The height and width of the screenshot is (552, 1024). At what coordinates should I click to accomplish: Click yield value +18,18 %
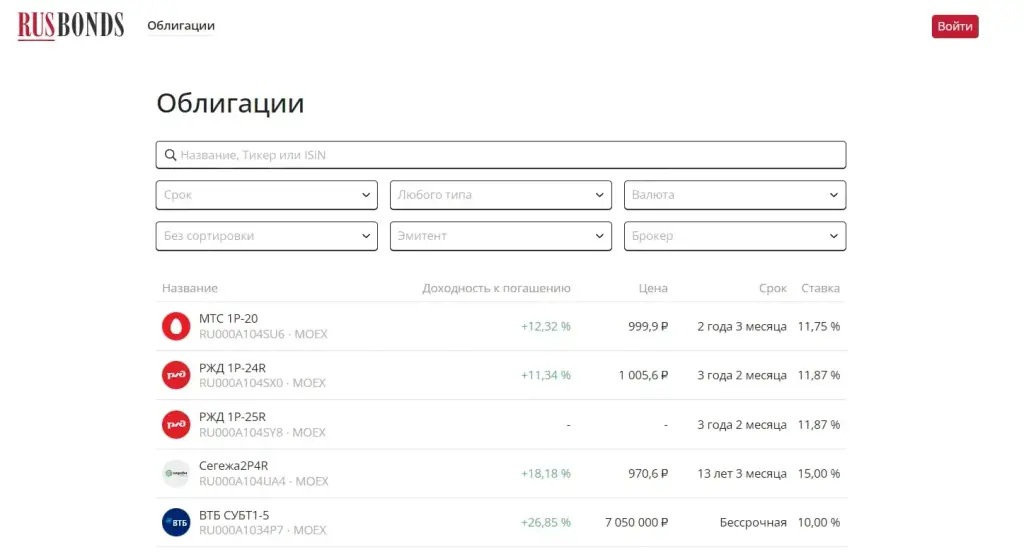click(546, 474)
